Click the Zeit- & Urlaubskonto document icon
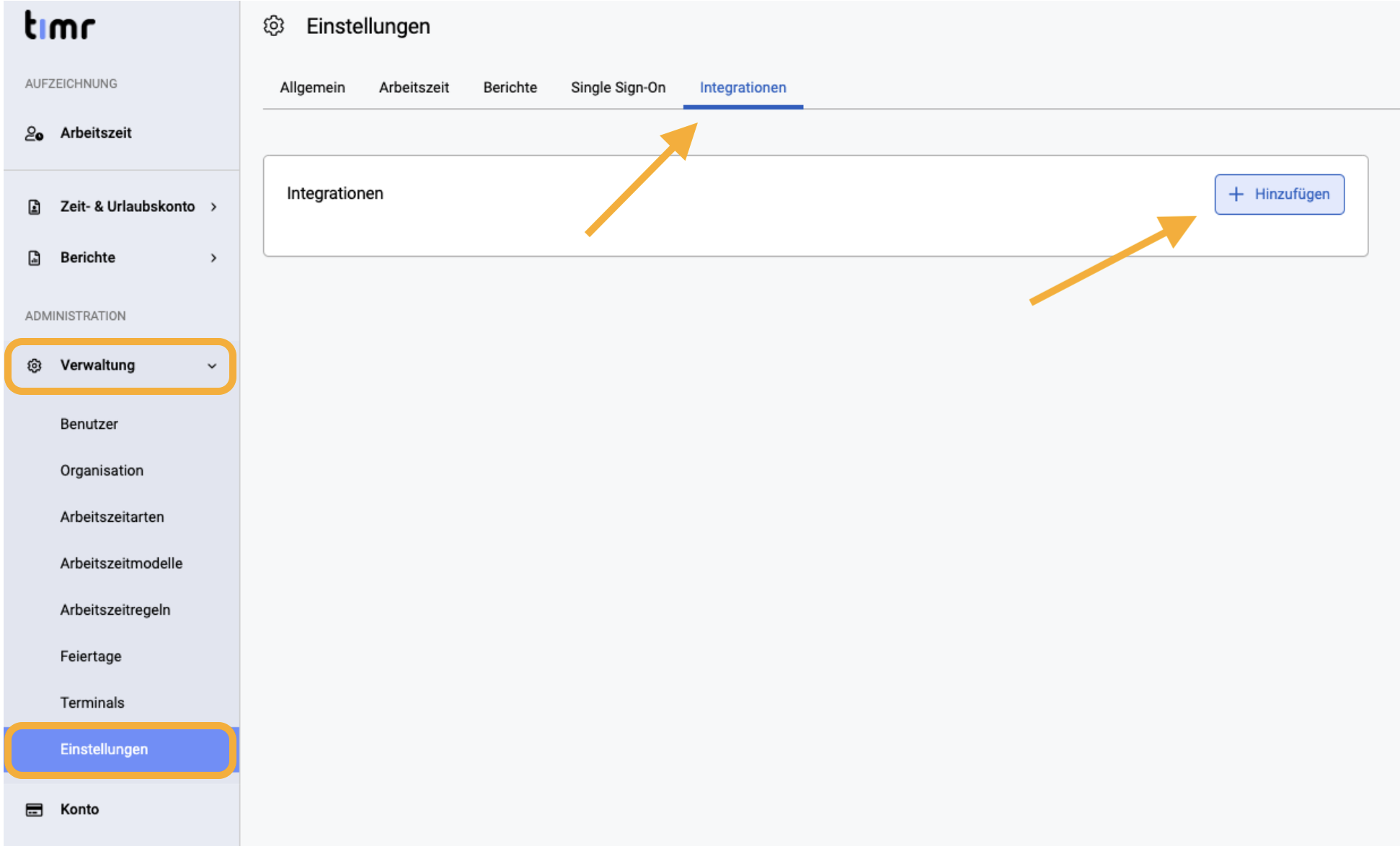The height and width of the screenshot is (846, 1400). click(x=34, y=207)
